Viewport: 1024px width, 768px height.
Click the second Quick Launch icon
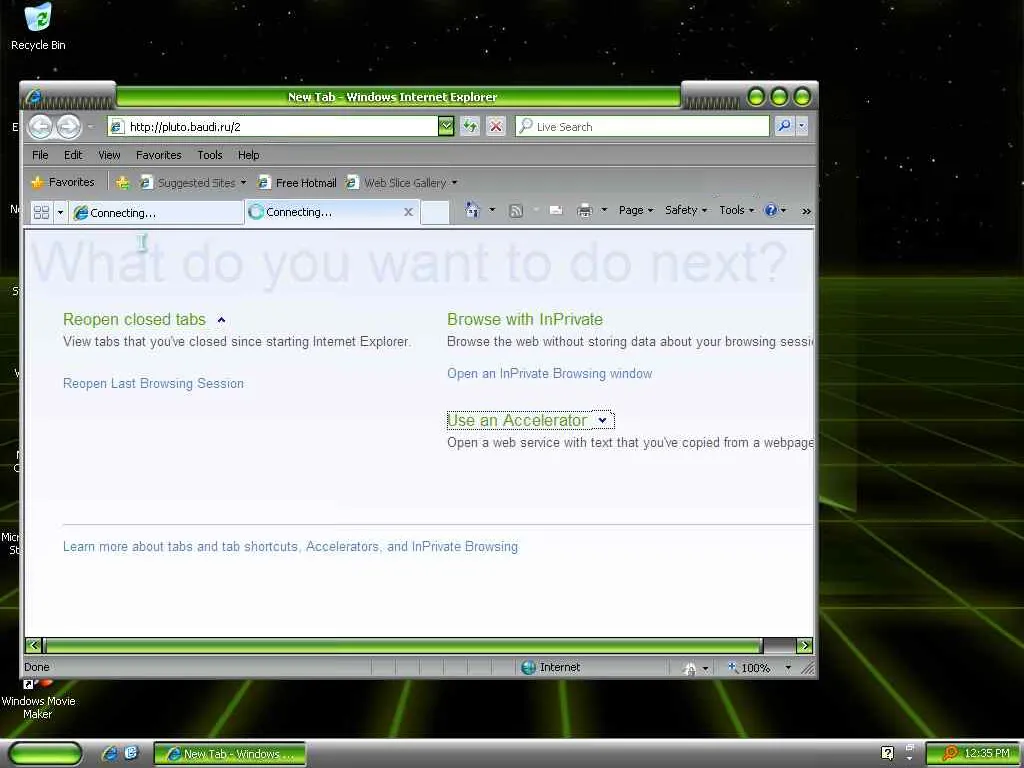pos(131,753)
